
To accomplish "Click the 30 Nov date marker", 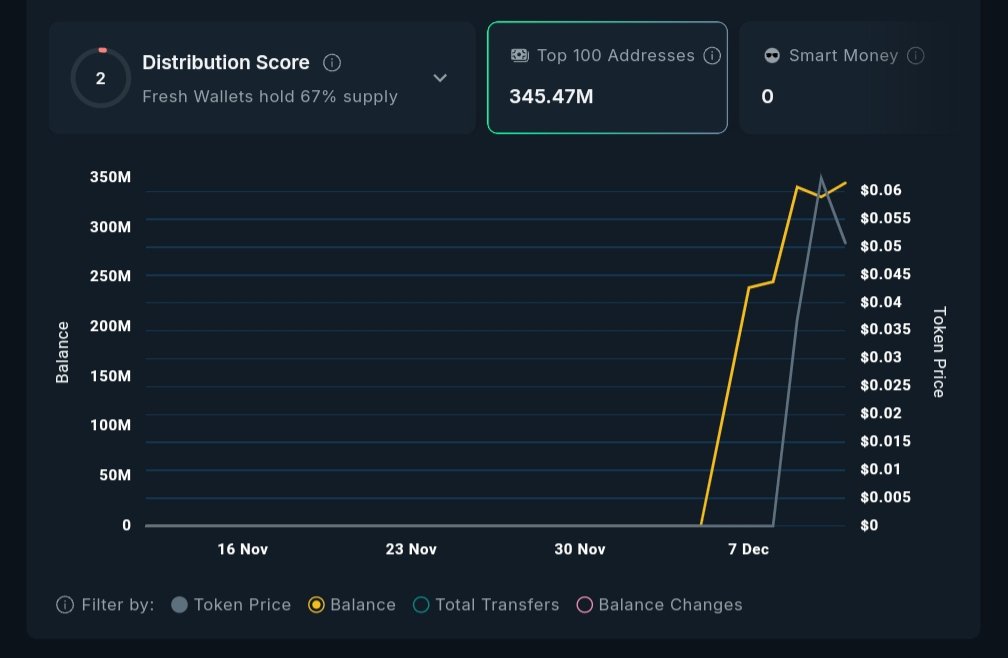I will tap(579, 549).
